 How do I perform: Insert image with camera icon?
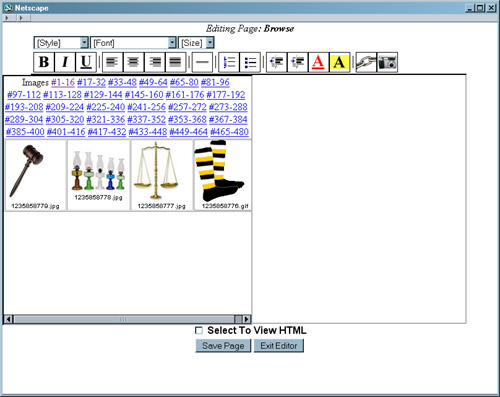(x=387, y=62)
